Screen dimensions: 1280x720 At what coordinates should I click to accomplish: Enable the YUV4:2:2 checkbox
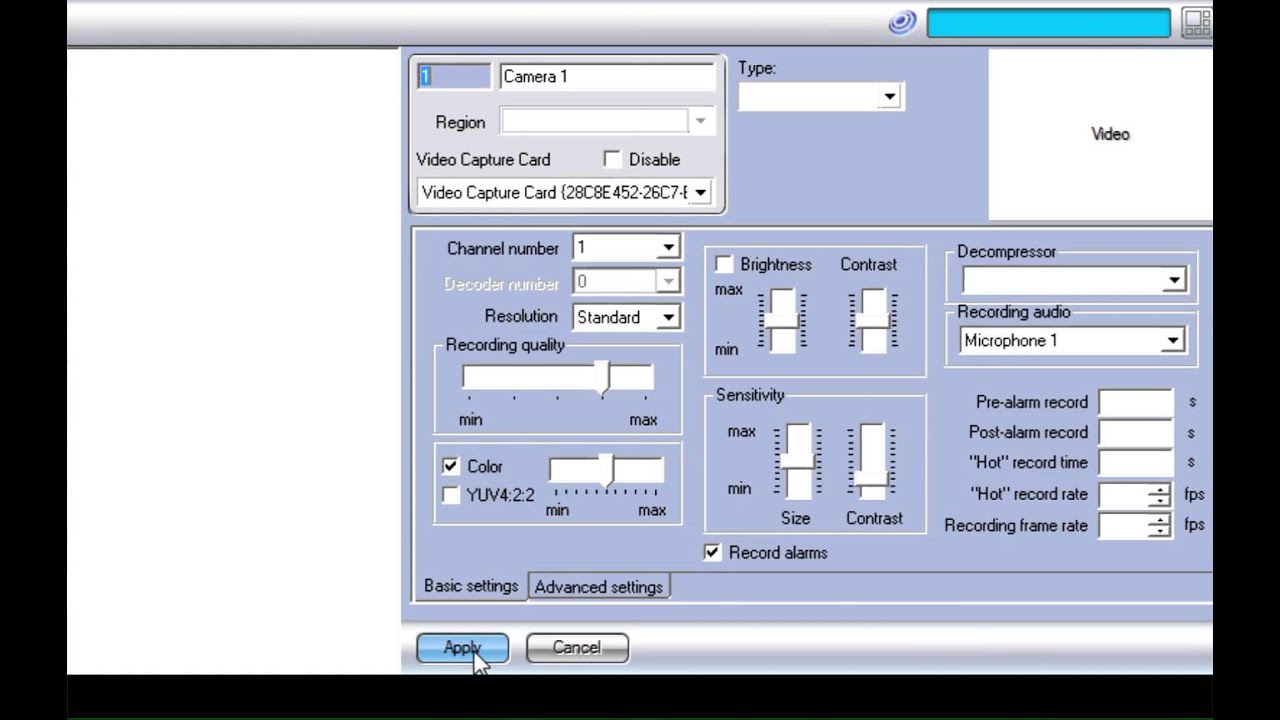point(450,495)
